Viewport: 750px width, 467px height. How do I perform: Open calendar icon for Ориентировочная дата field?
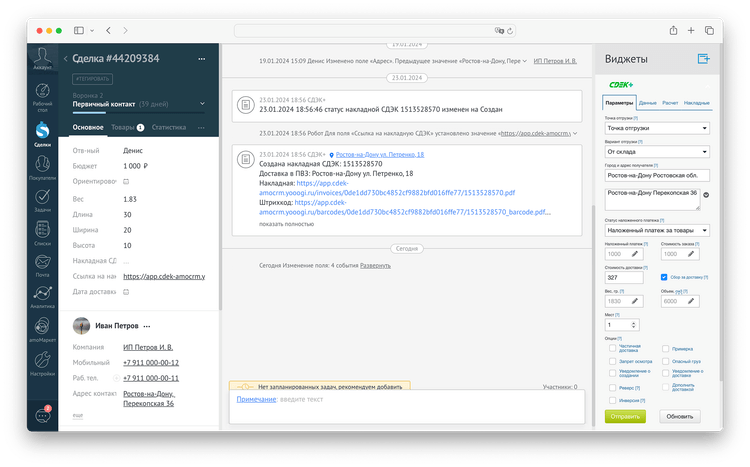click(126, 181)
